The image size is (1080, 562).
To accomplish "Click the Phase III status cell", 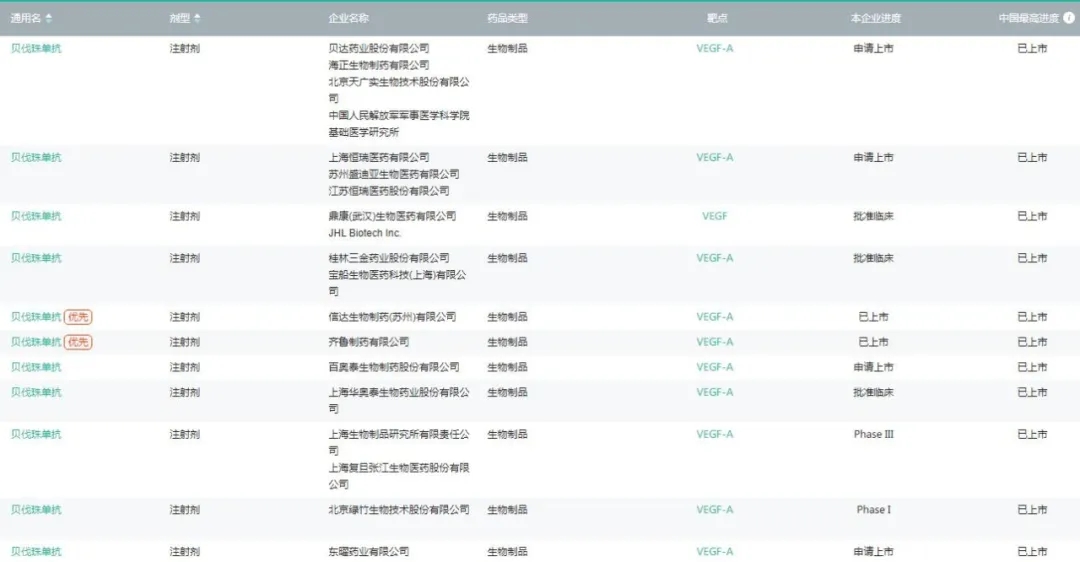I will tap(874, 434).
